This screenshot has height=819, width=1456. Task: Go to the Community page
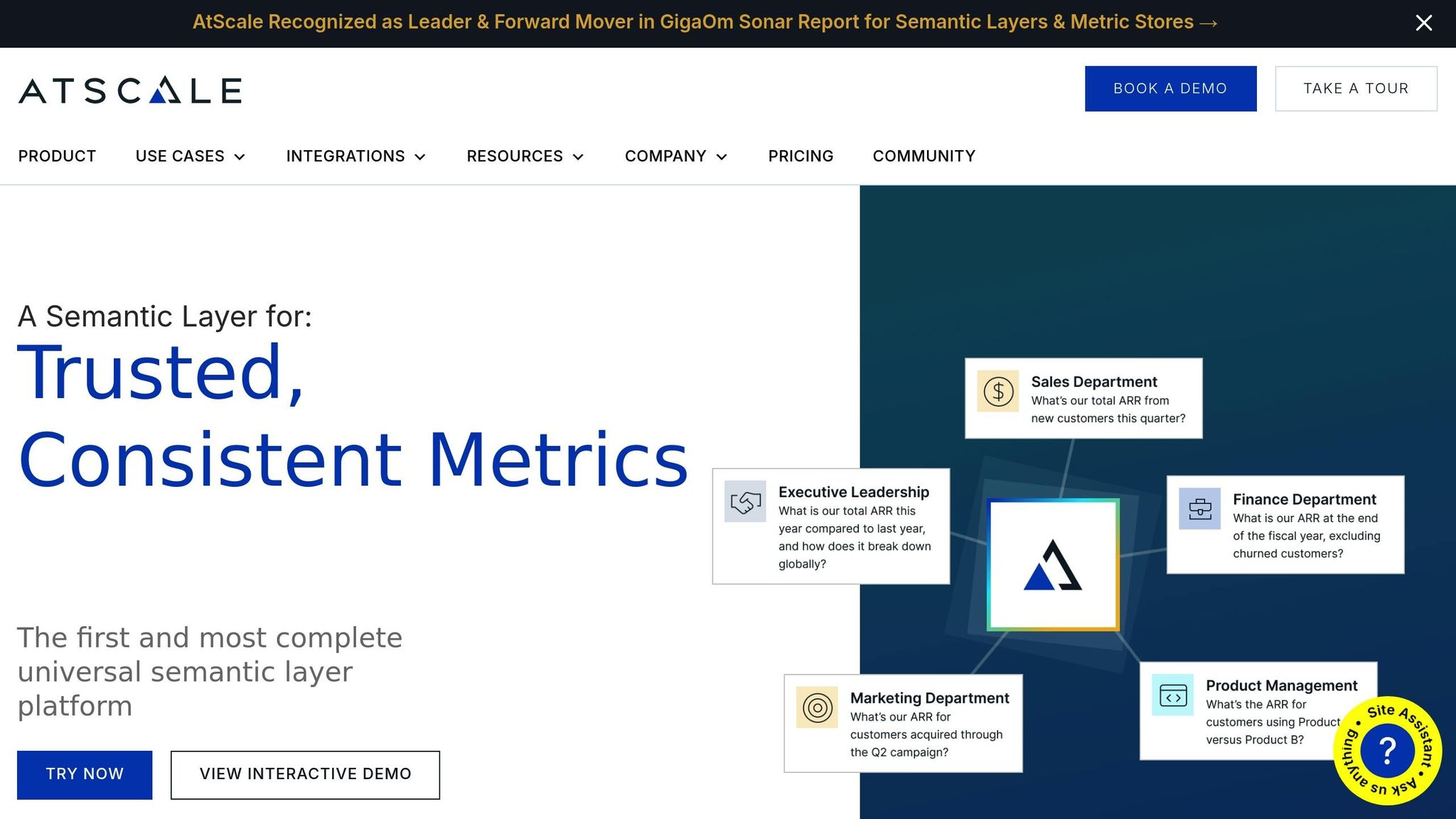924,156
